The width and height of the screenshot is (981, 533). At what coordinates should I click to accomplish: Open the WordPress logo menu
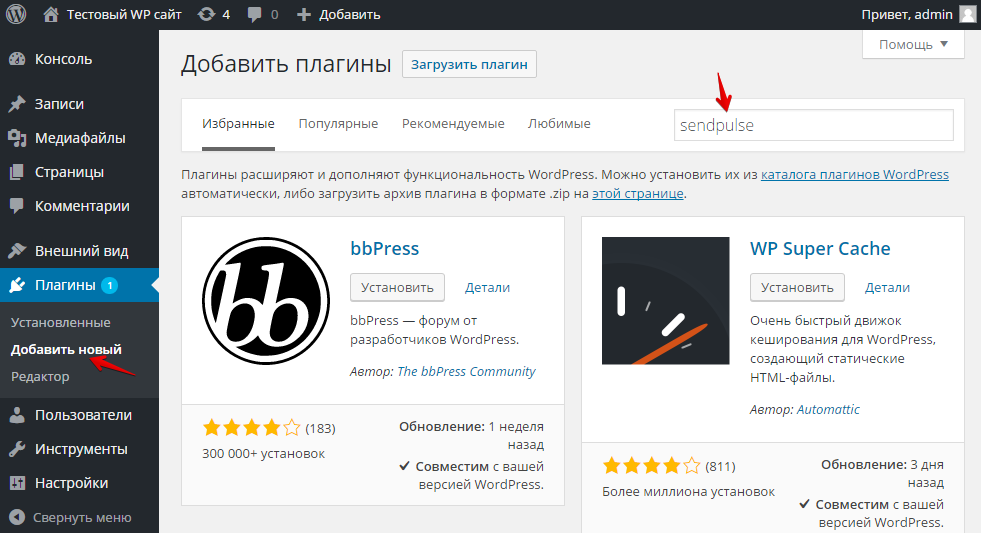(16, 14)
